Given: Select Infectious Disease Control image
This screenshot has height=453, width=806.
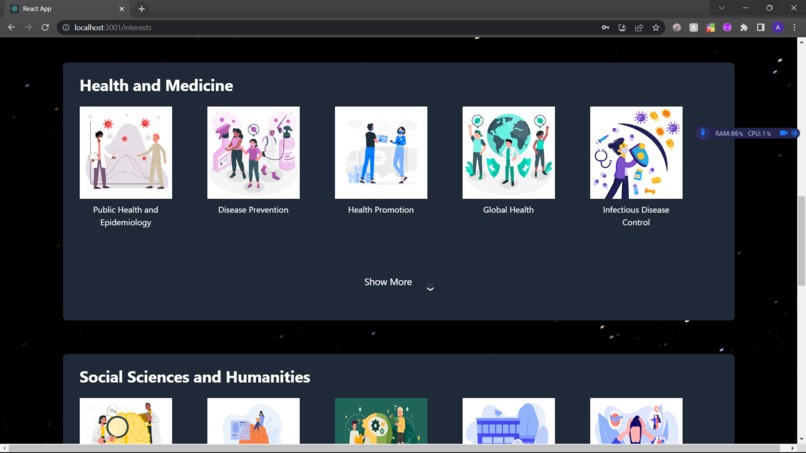Looking at the screenshot, I should click(636, 153).
